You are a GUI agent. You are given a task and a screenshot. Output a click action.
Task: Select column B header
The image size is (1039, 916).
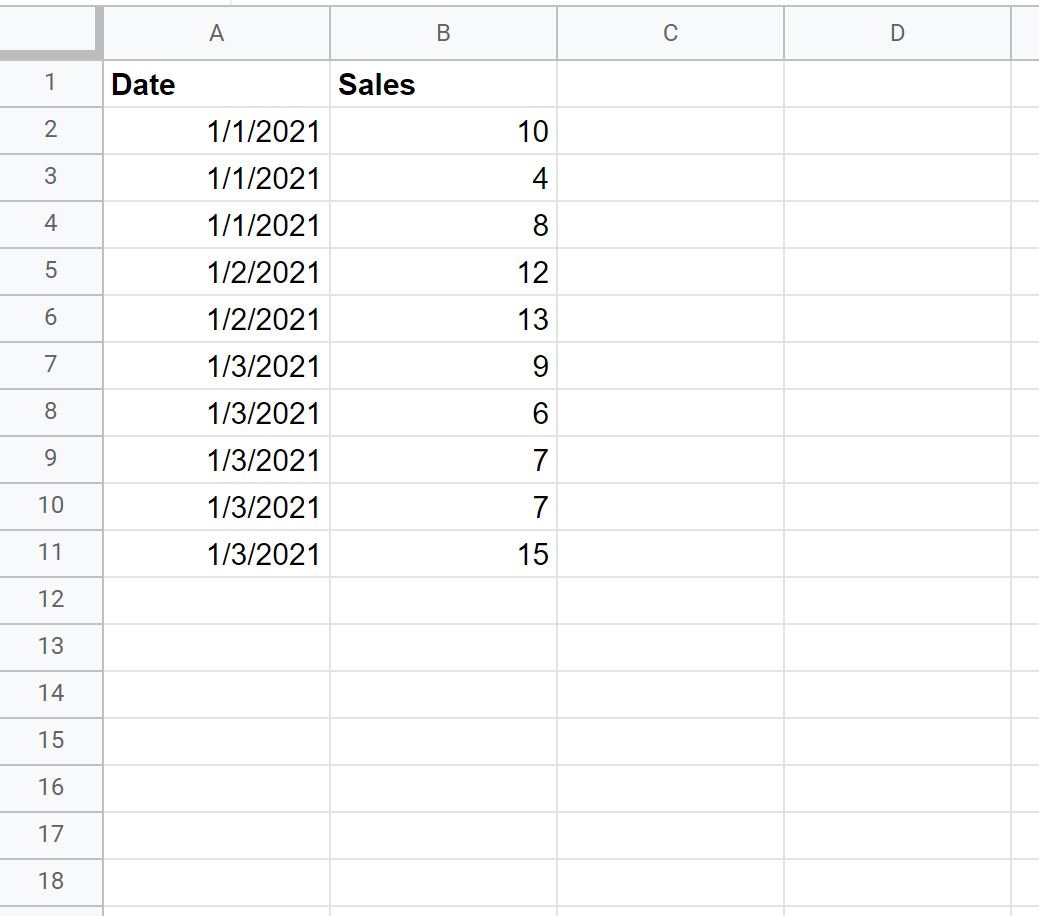click(443, 33)
